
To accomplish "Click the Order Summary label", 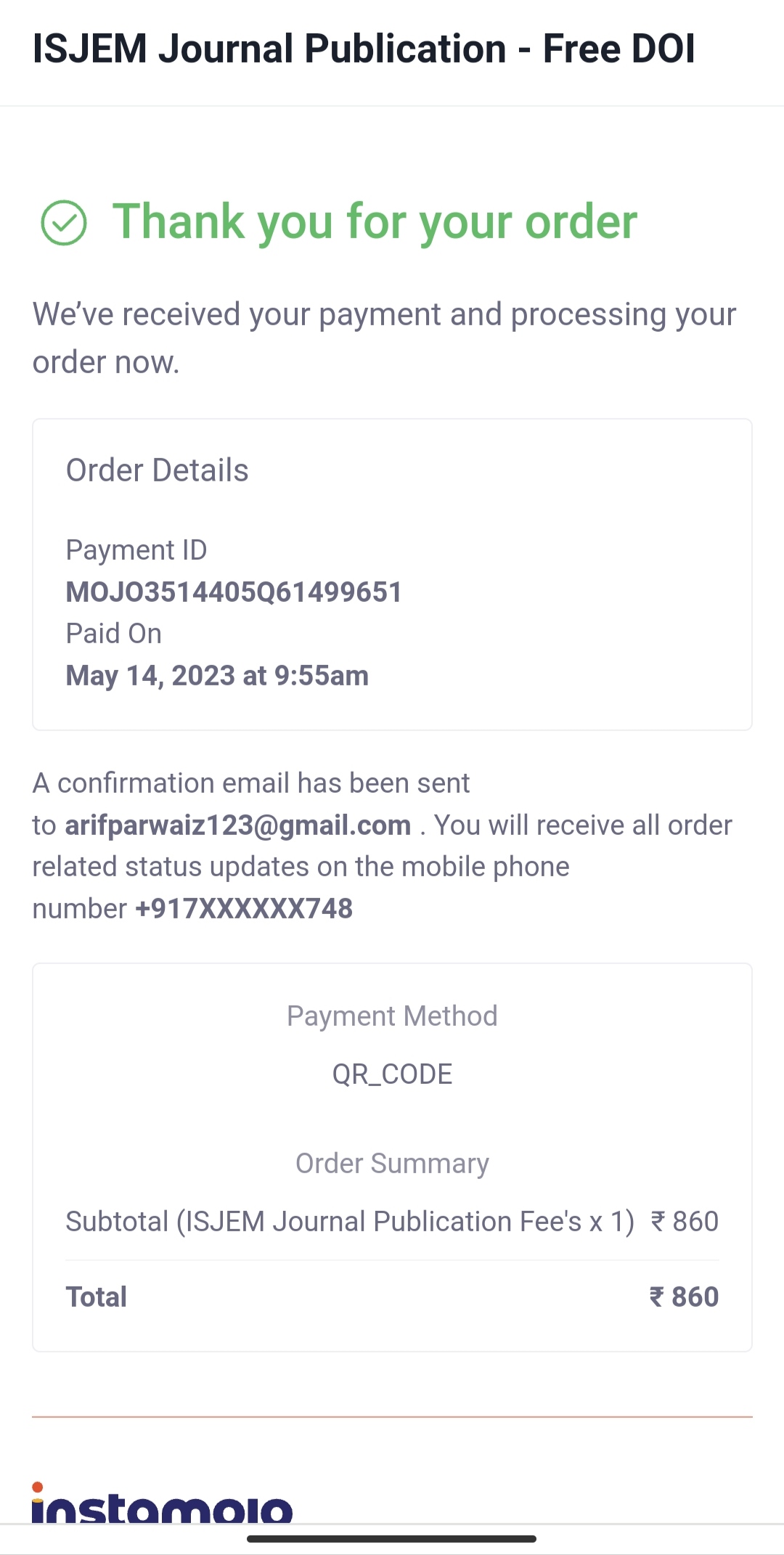I will (392, 1164).
